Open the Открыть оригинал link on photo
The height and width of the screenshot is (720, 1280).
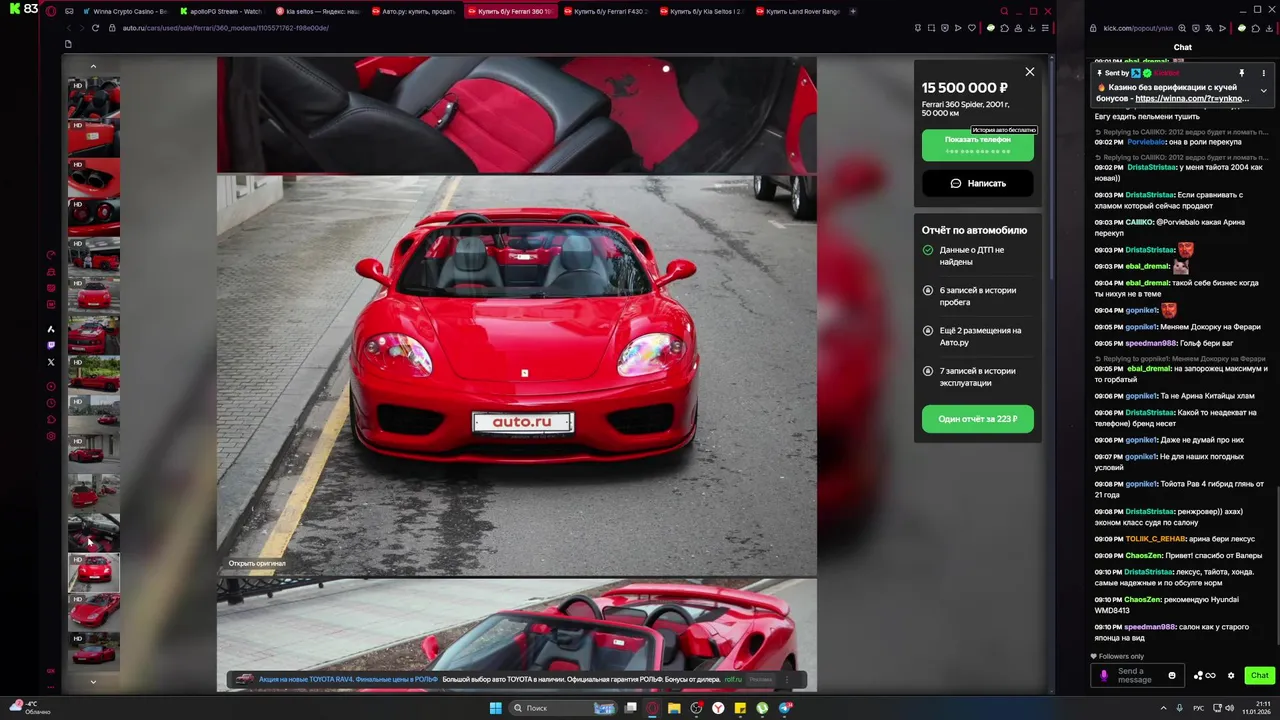[x=257, y=563]
